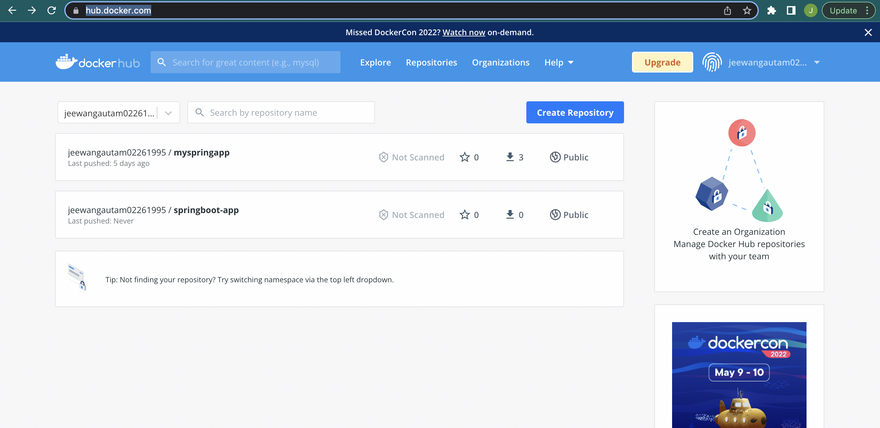Open the Organizations nav item

[x=500, y=62]
